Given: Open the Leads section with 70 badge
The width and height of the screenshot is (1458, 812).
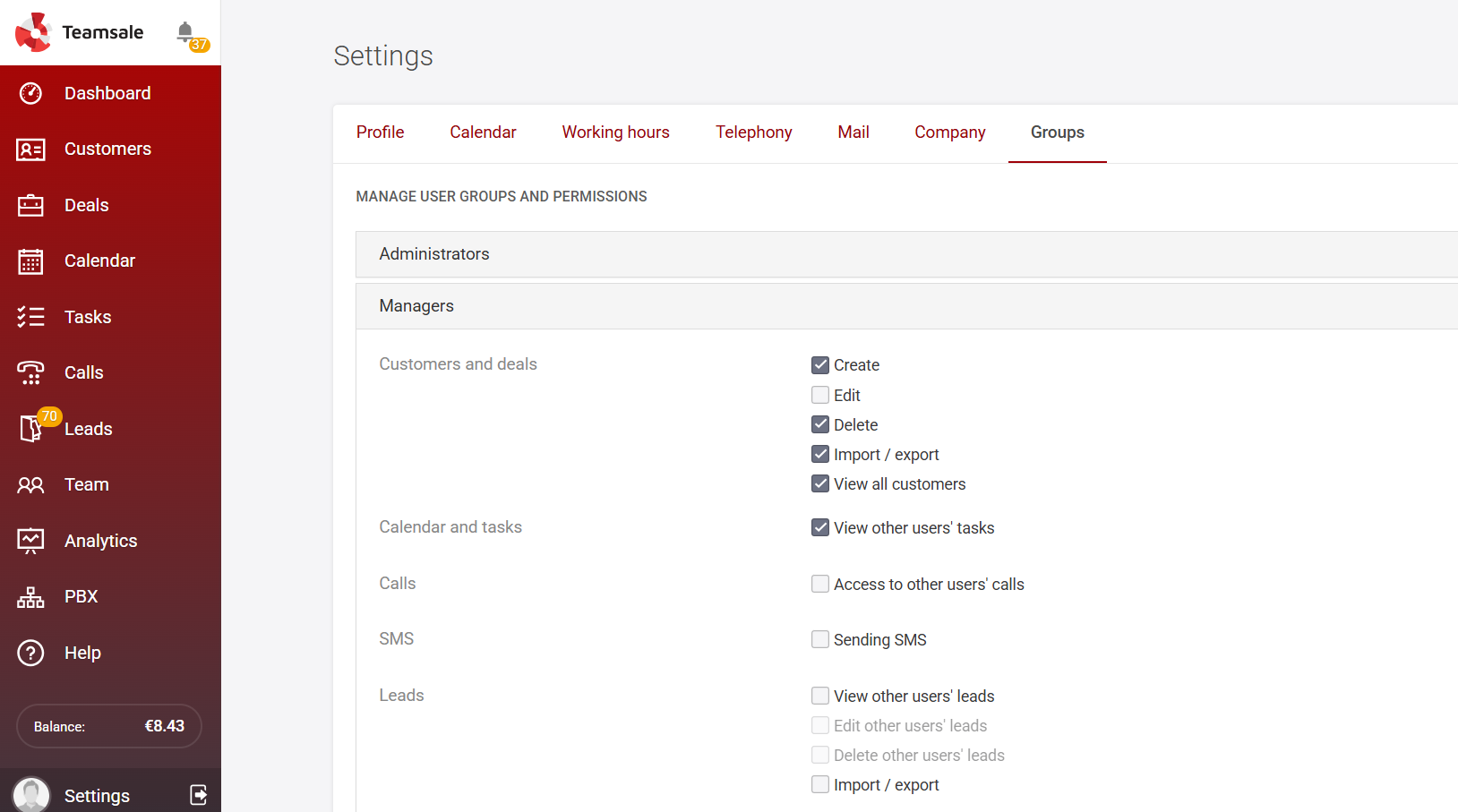Looking at the screenshot, I should (89, 428).
